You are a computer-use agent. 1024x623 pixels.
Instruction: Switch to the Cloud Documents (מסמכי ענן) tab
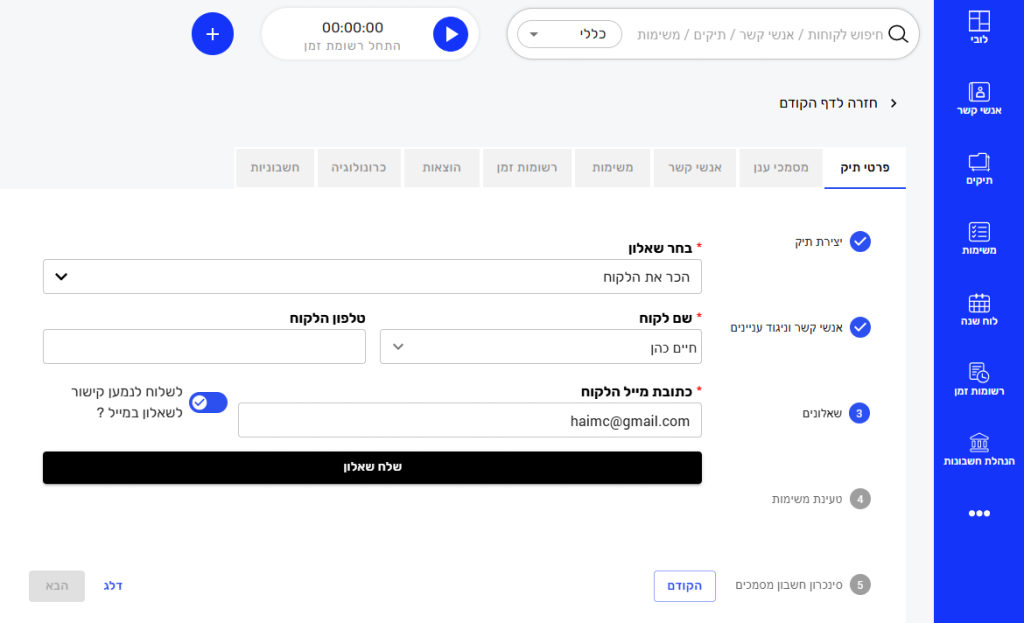pos(781,168)
